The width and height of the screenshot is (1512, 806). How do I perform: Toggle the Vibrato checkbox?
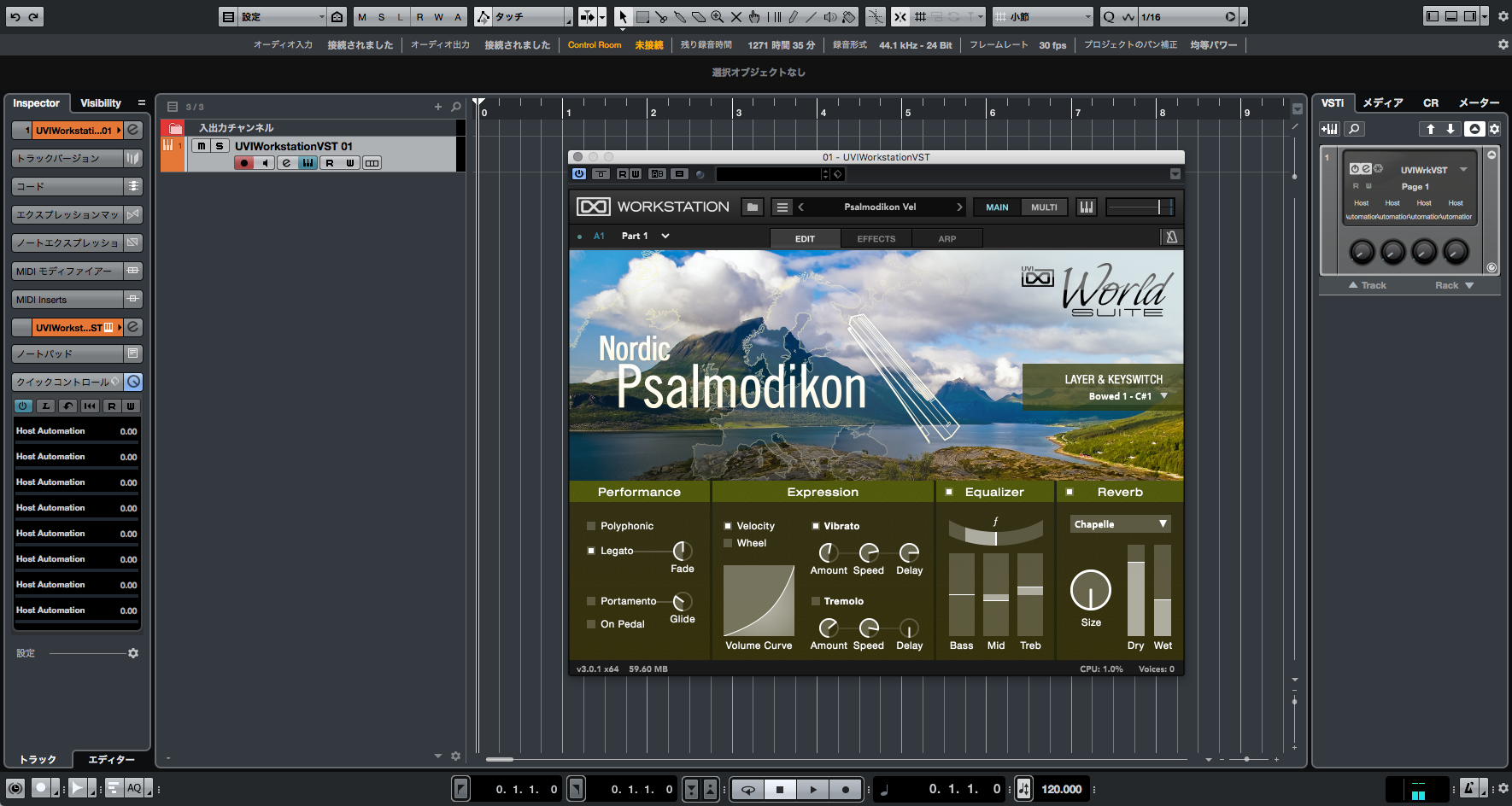click(816, 526)
